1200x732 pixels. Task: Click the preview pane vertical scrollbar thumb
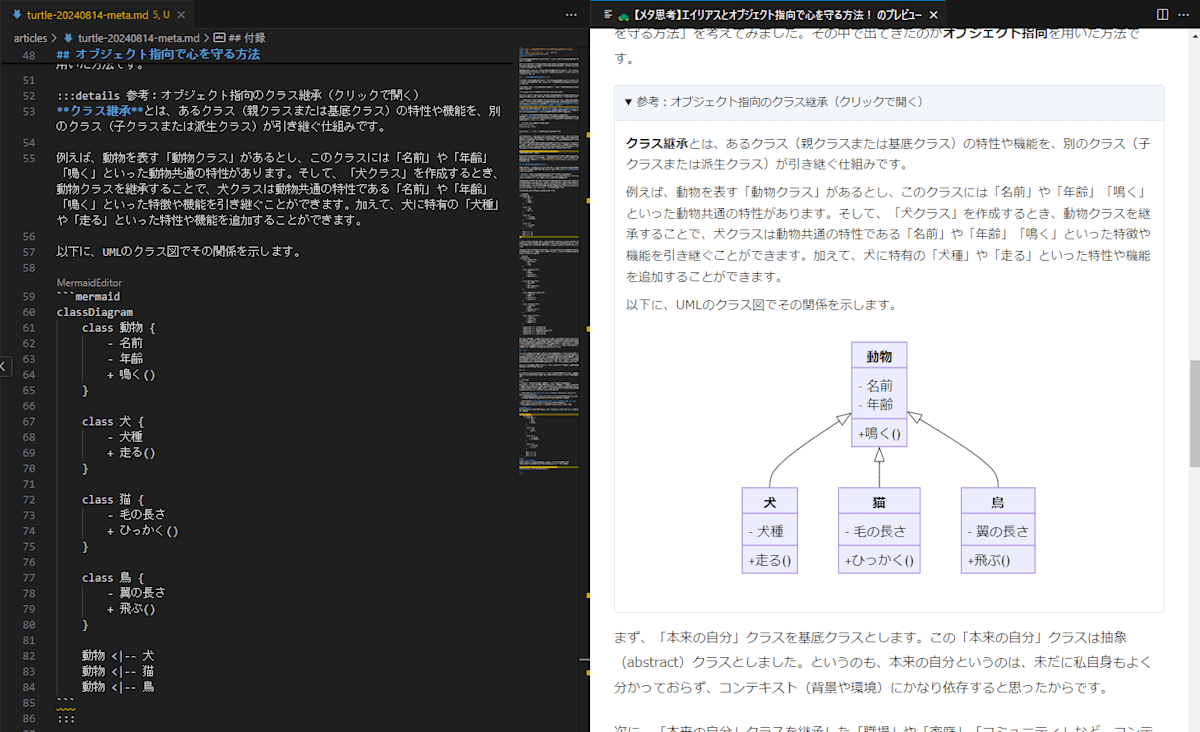tap(1194, 414)
